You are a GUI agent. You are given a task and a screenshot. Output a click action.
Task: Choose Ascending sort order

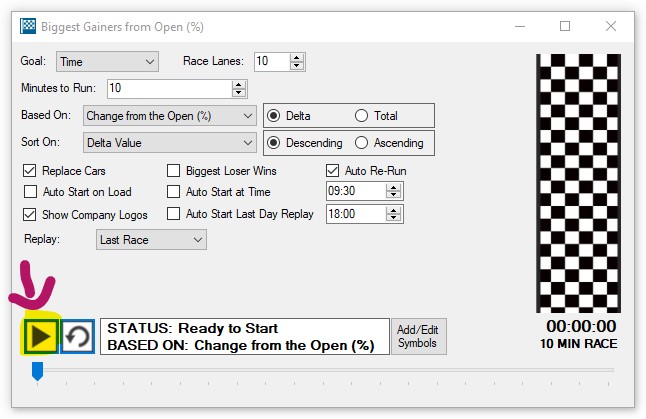click(x=361, y=143)
